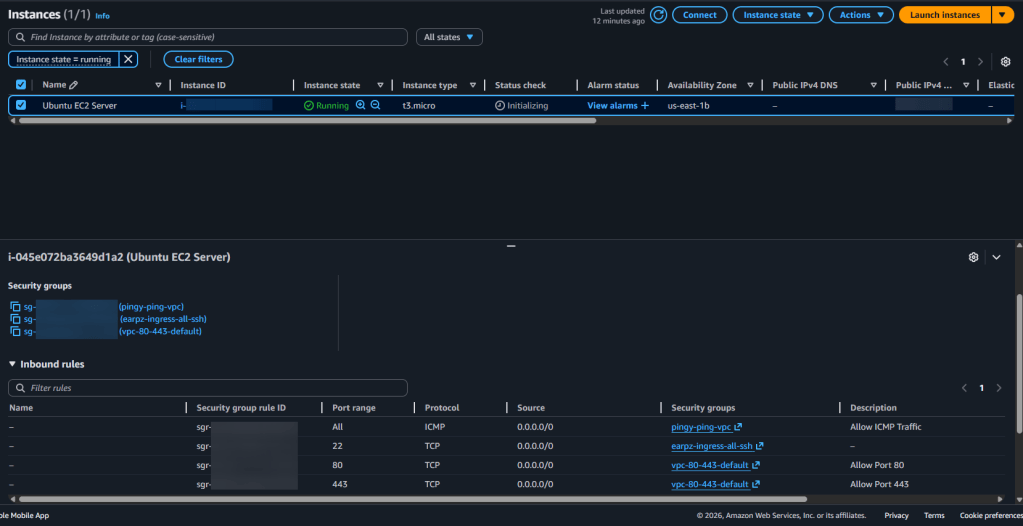Remove the Instance state = running filter
The width and height of the screenshot is (1023, 526).
128,60
